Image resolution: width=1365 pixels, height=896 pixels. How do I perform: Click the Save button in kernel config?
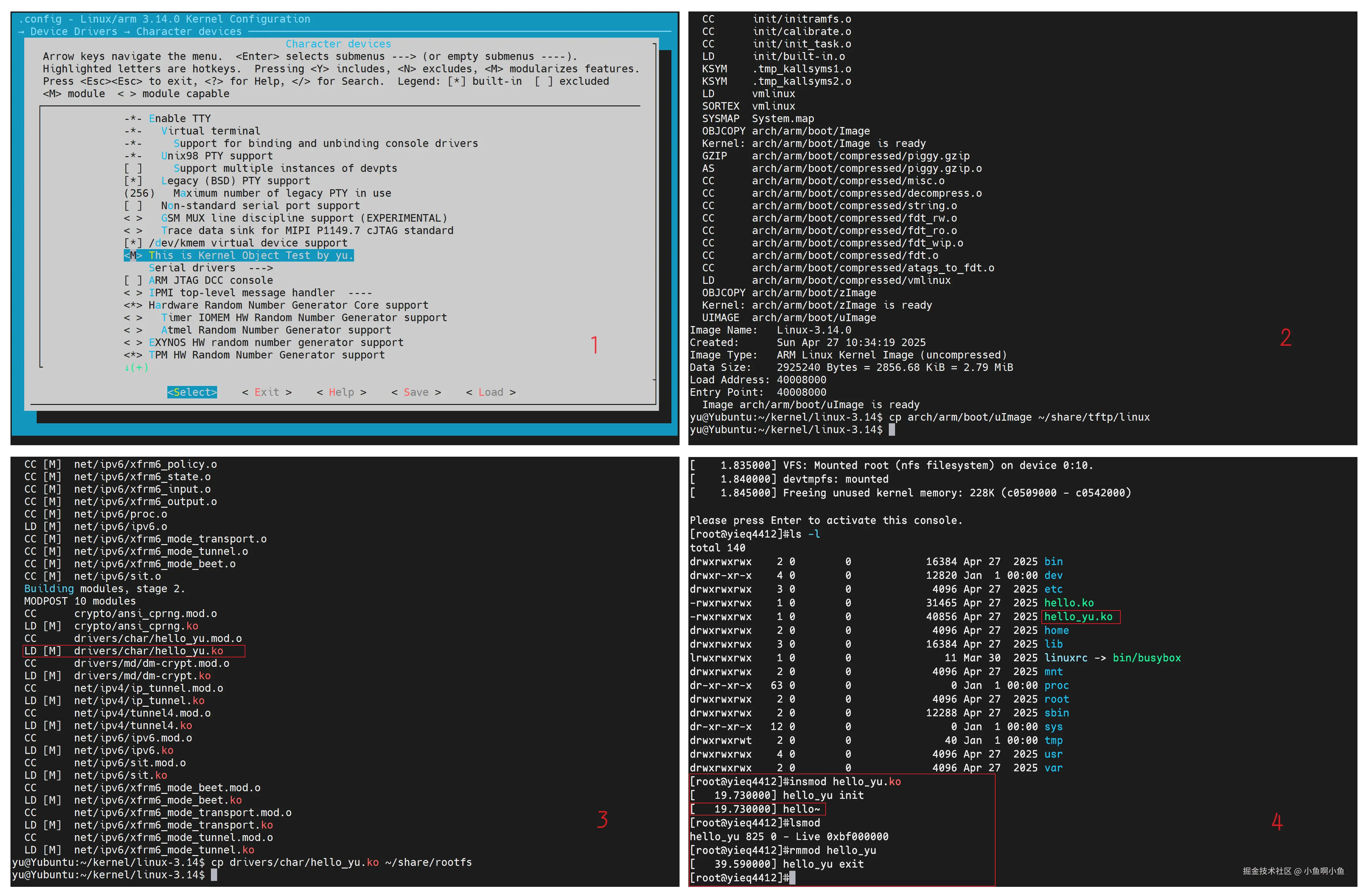pyautogui.click(x=416, y=392)
